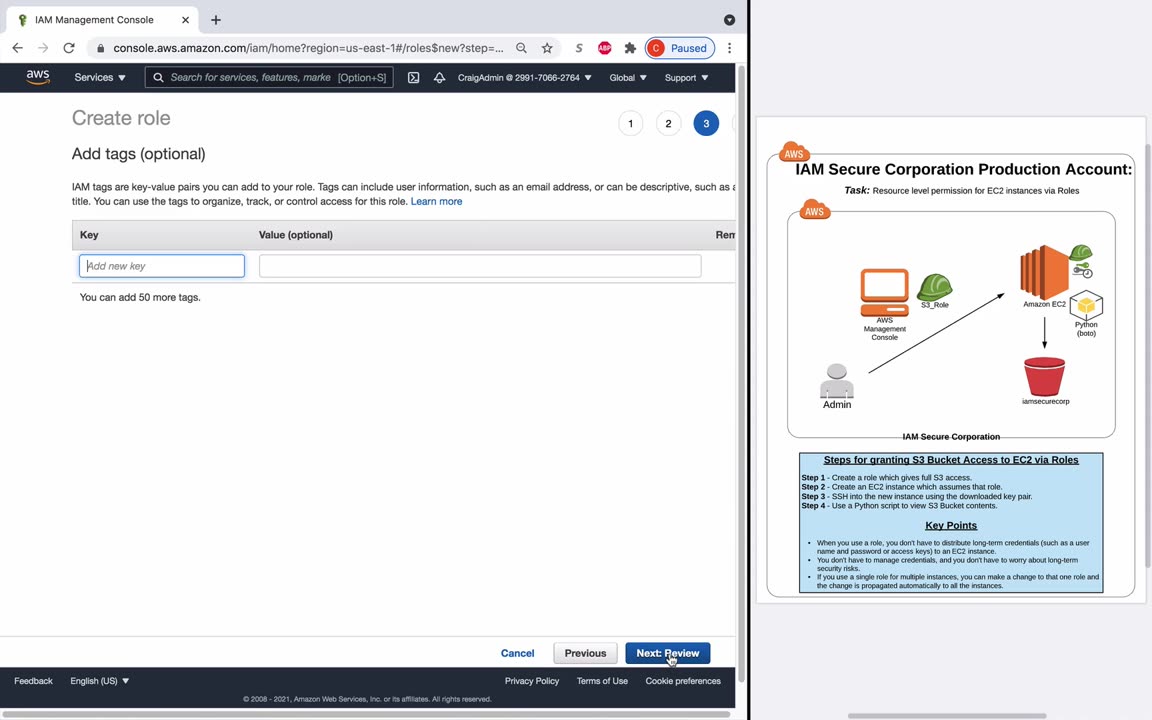The width and height of the screenshot is (1152, 720).
Task: Click the S3_Role hard hat icon
Action: pos(935,287)
